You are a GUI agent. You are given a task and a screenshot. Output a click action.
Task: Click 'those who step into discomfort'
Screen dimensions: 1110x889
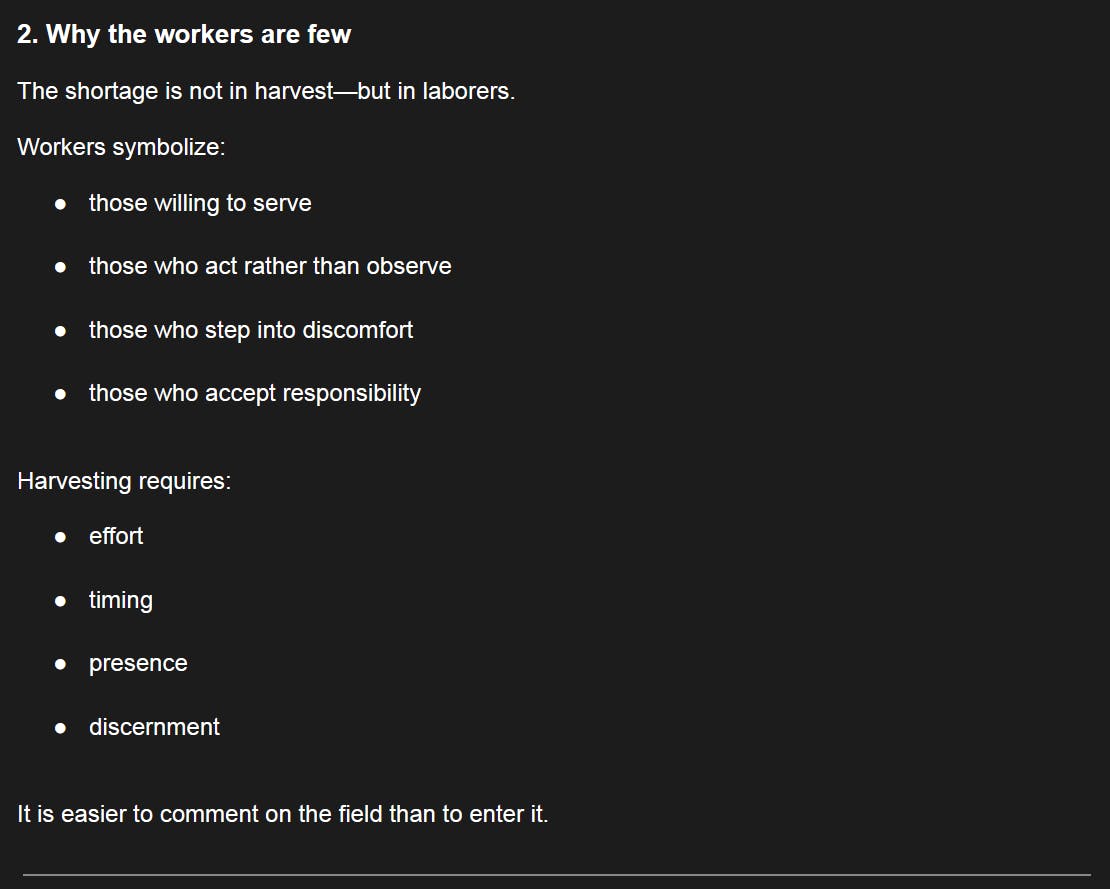pyautogui.click(x=251, y=331)
